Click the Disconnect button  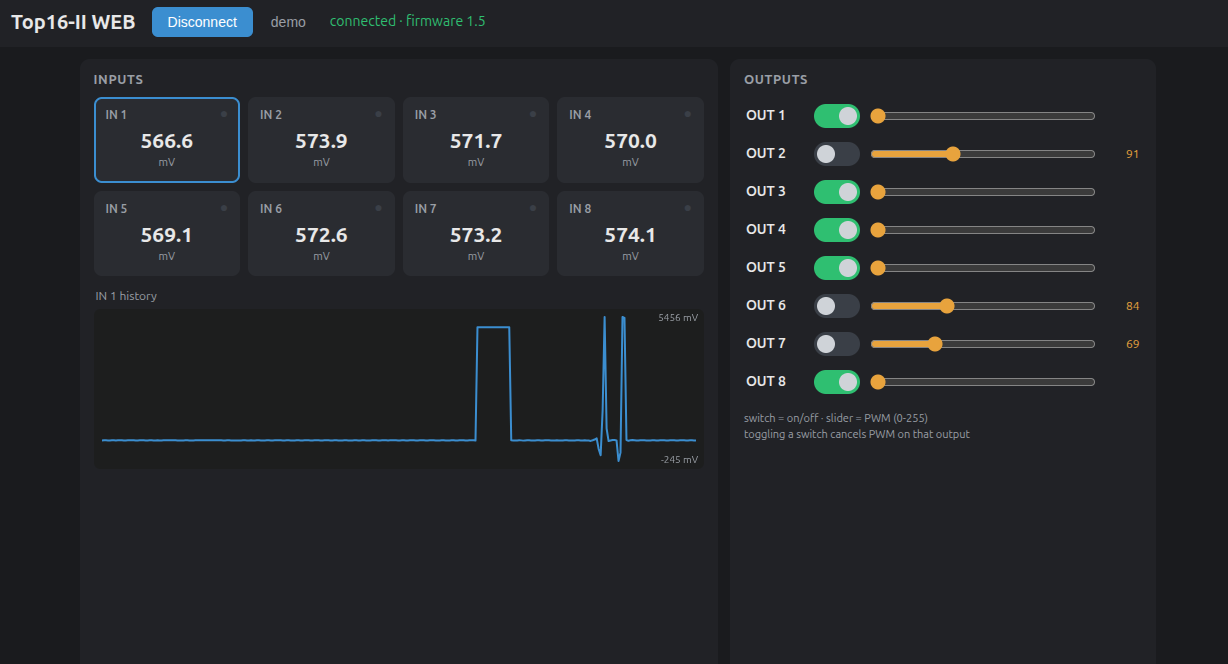point(202,22)
